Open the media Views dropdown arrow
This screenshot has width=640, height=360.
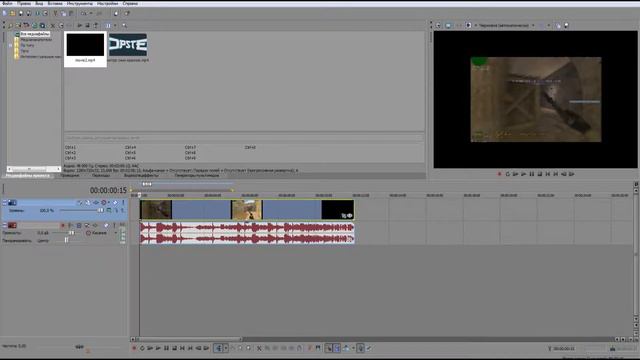(x=115, y=25)
